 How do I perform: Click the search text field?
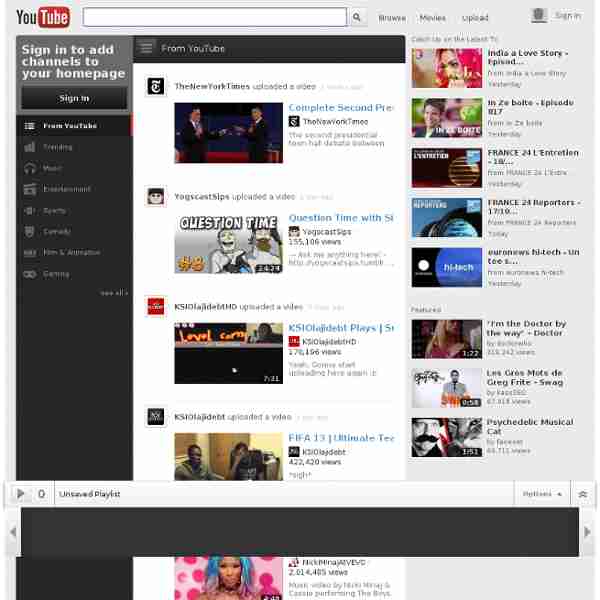pos(215,17)
